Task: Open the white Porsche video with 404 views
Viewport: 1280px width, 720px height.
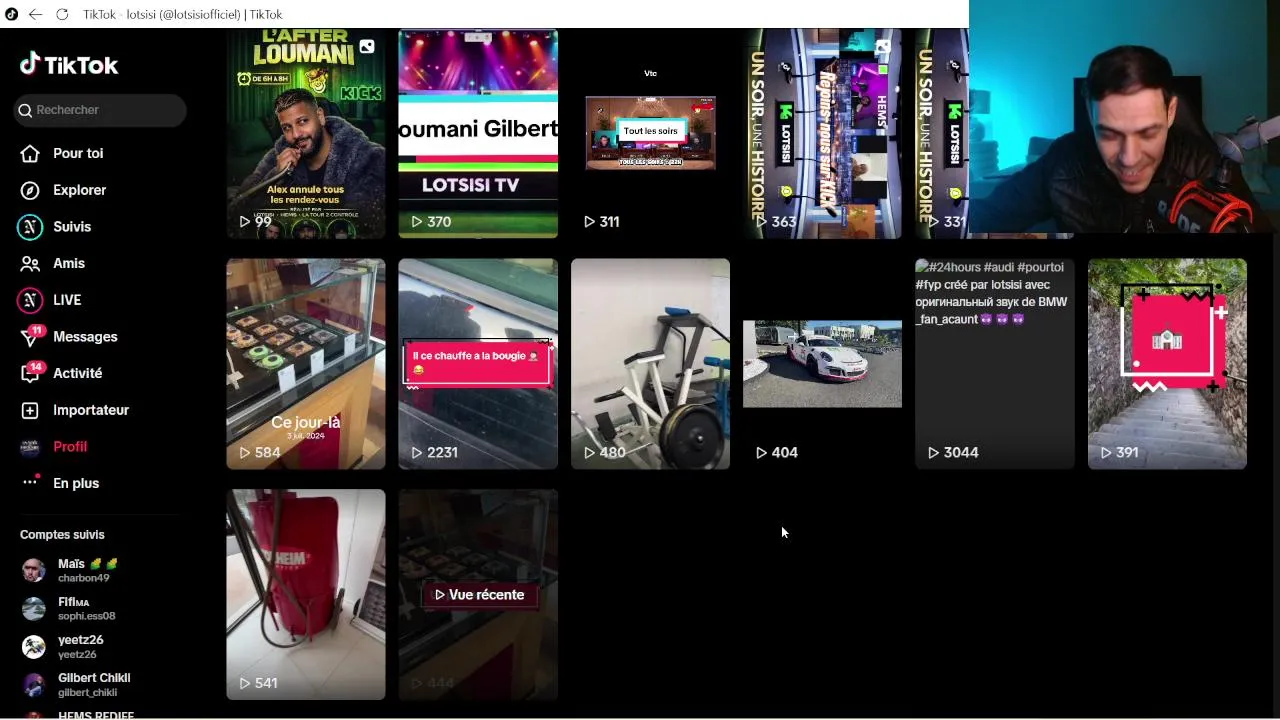Action: point(822,364)
